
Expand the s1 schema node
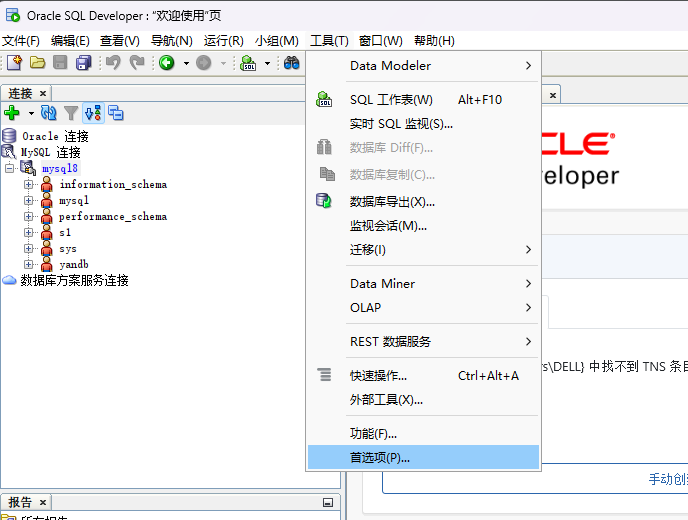point(29,232)
